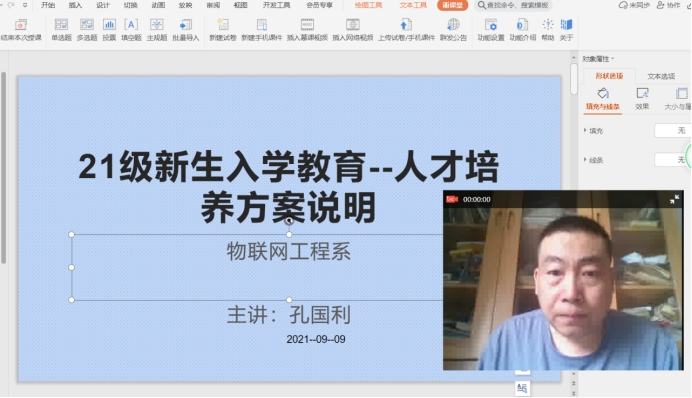Open the 填充 fill type dropdown
This screenshot has height=398, width=692.
click(673, 131)
